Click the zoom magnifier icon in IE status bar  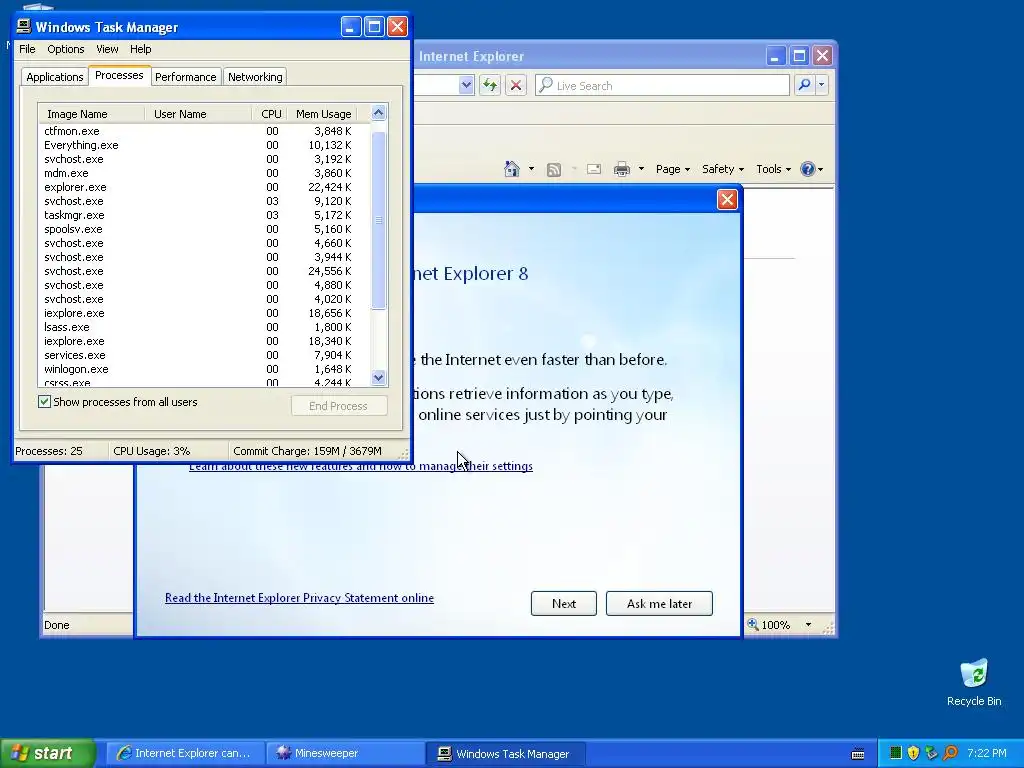pyautogui.click(x=754, y=624)
